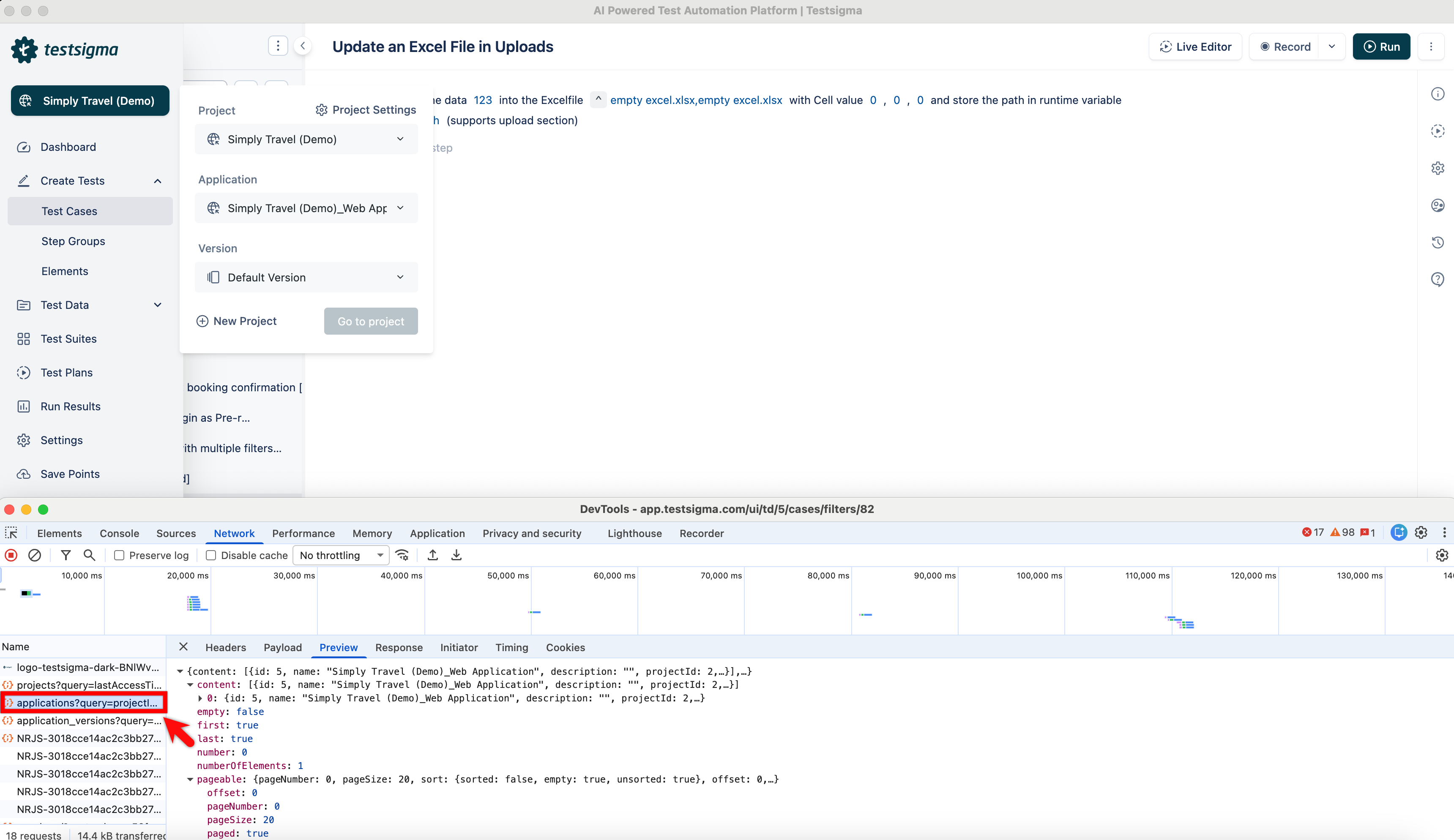
Task: Open the step info panel icon
Action: click(1438, 93)
